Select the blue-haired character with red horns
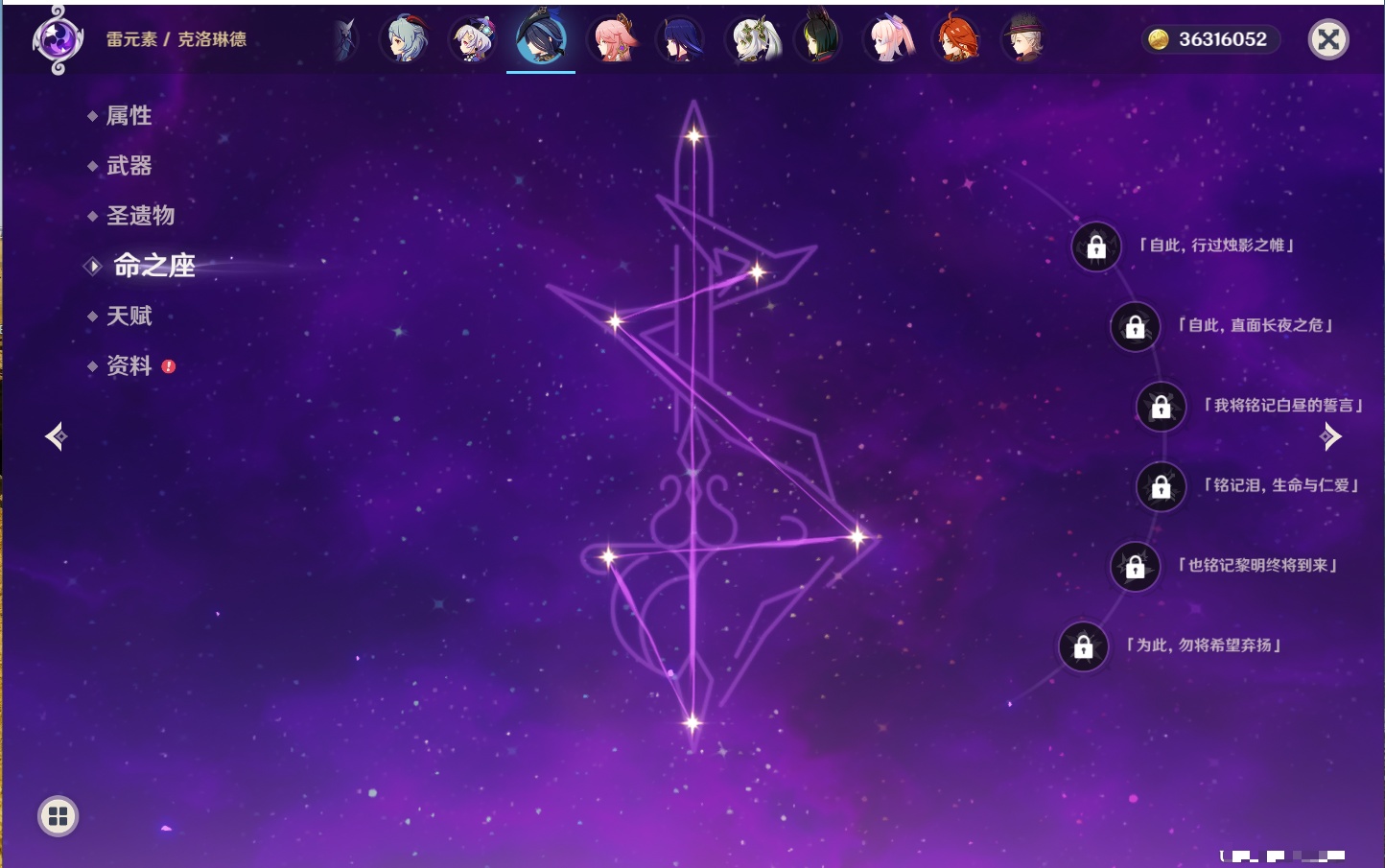1385x868 pixels. pos(404,38)
